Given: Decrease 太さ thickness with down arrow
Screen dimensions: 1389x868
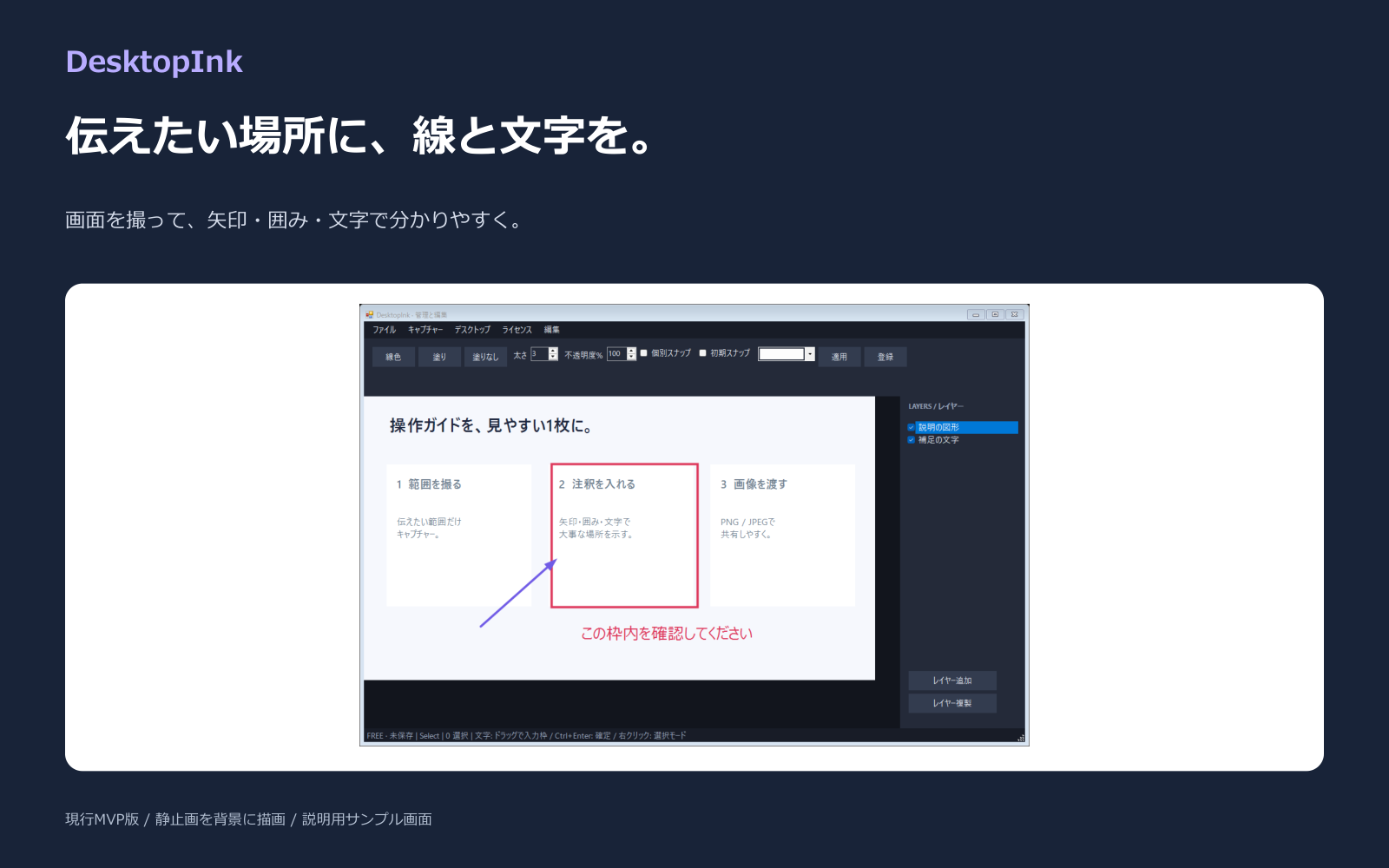Looking at the screenshot, I should tap(553, 358).
